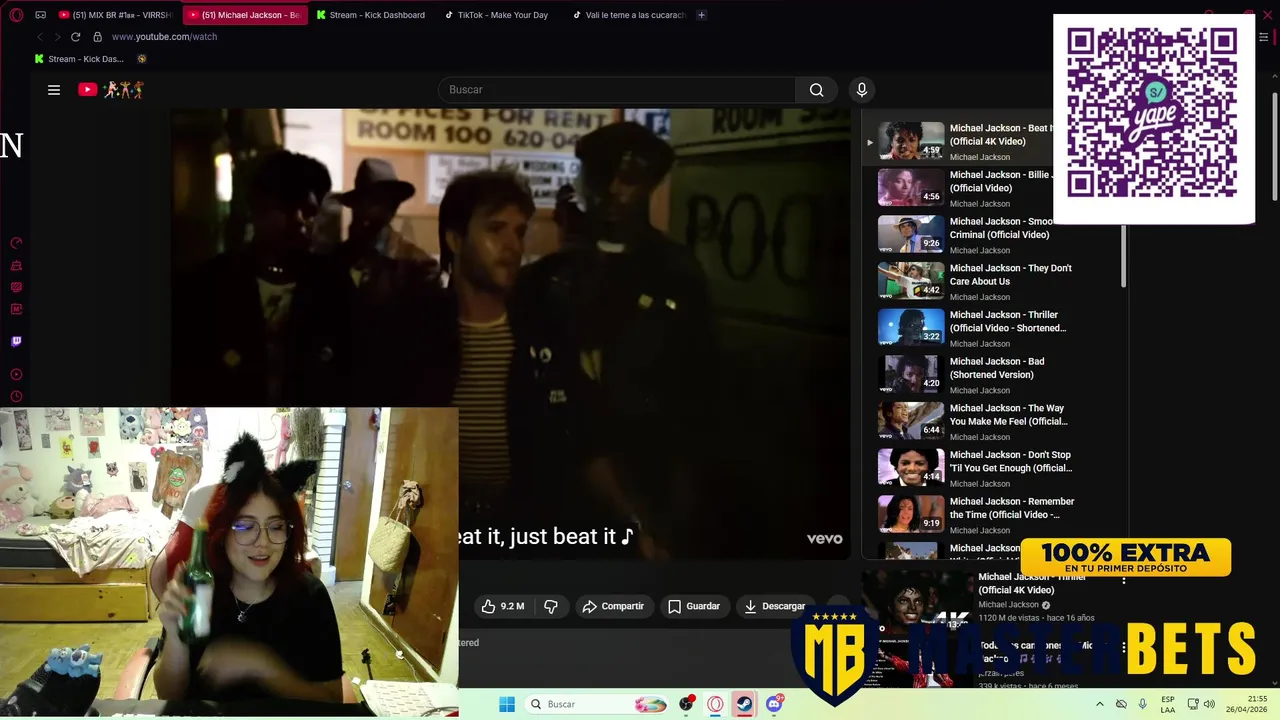Click the YouTube Buscar search field
The image size is (1280, 720).
616,90
